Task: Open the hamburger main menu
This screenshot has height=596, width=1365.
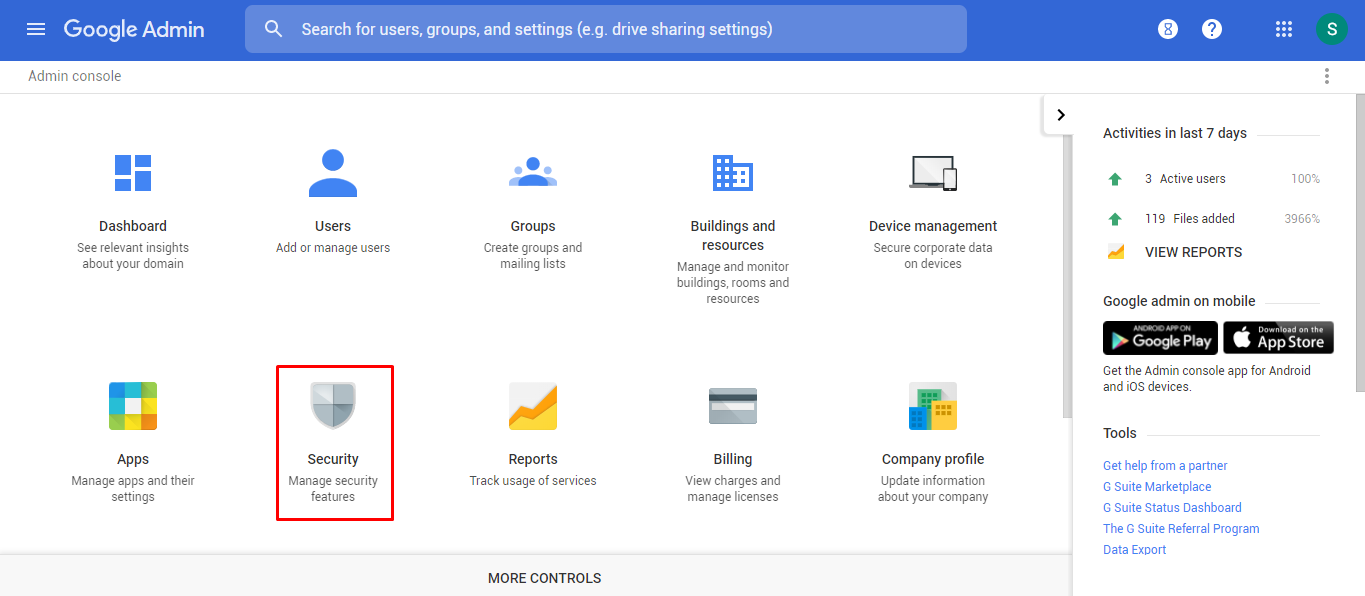Action: (36, 29)
